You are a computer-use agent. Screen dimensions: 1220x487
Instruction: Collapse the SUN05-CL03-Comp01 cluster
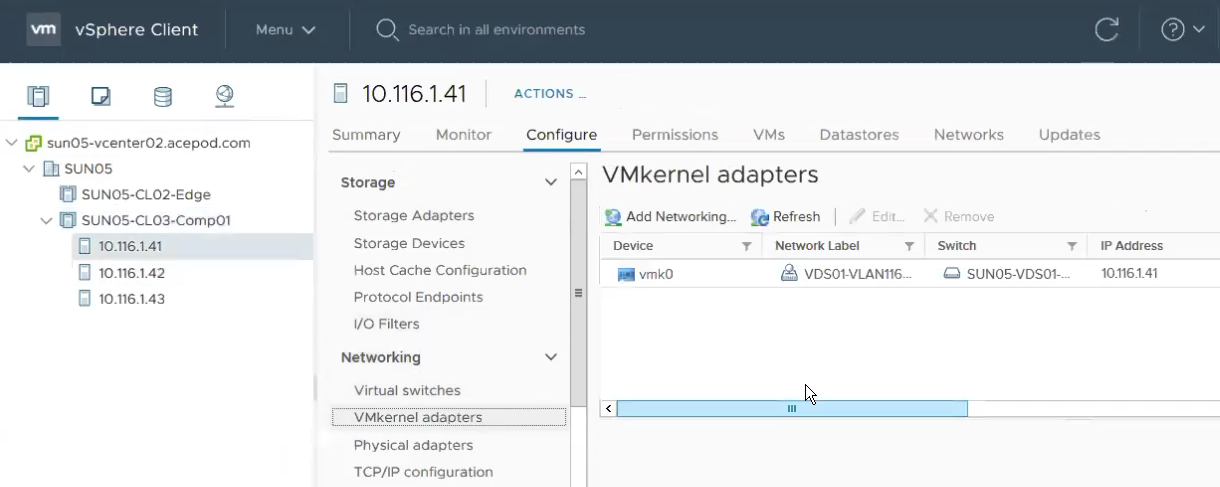(x=47, y=220)
